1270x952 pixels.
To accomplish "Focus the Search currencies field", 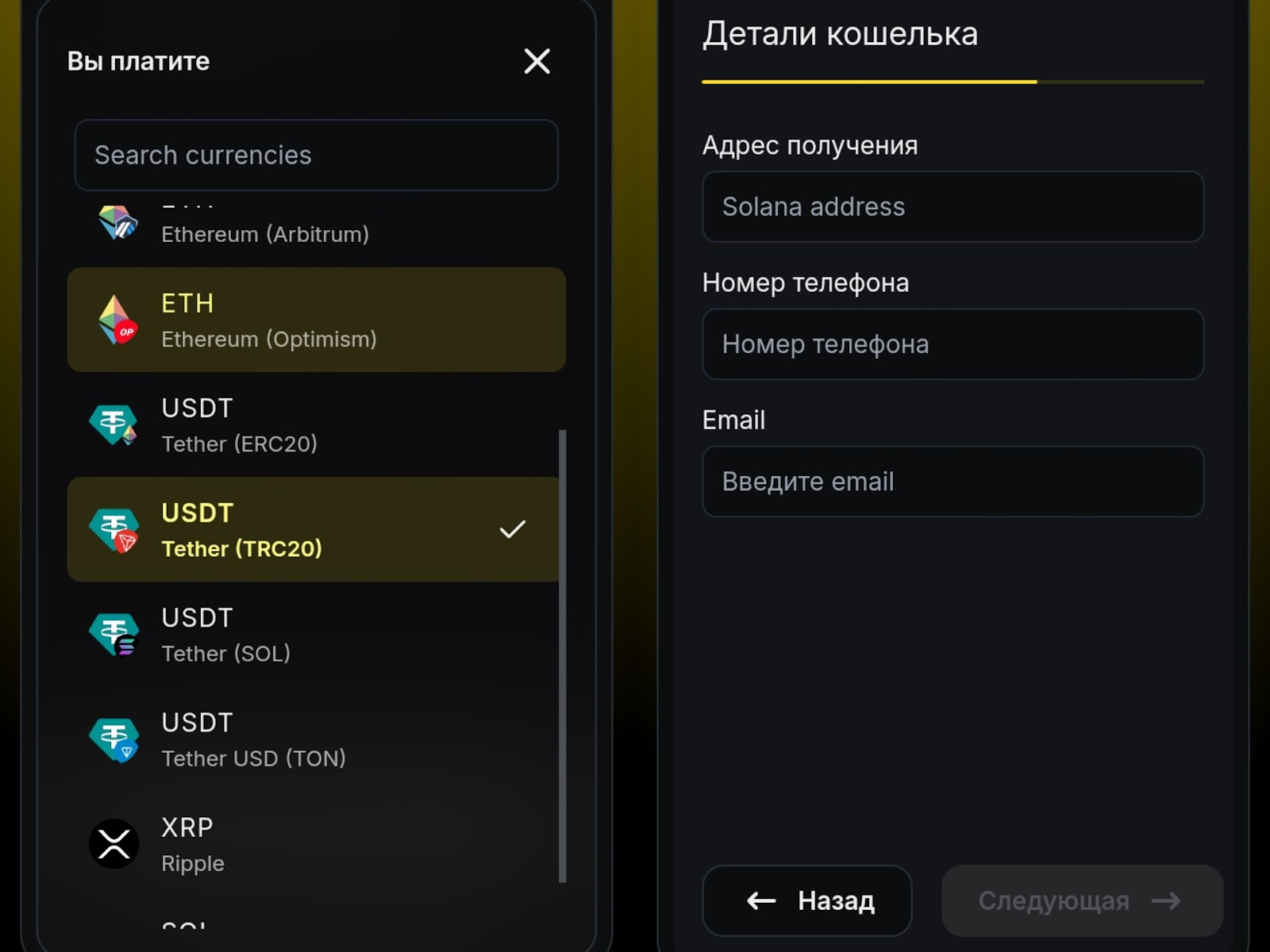I will 316,155.
